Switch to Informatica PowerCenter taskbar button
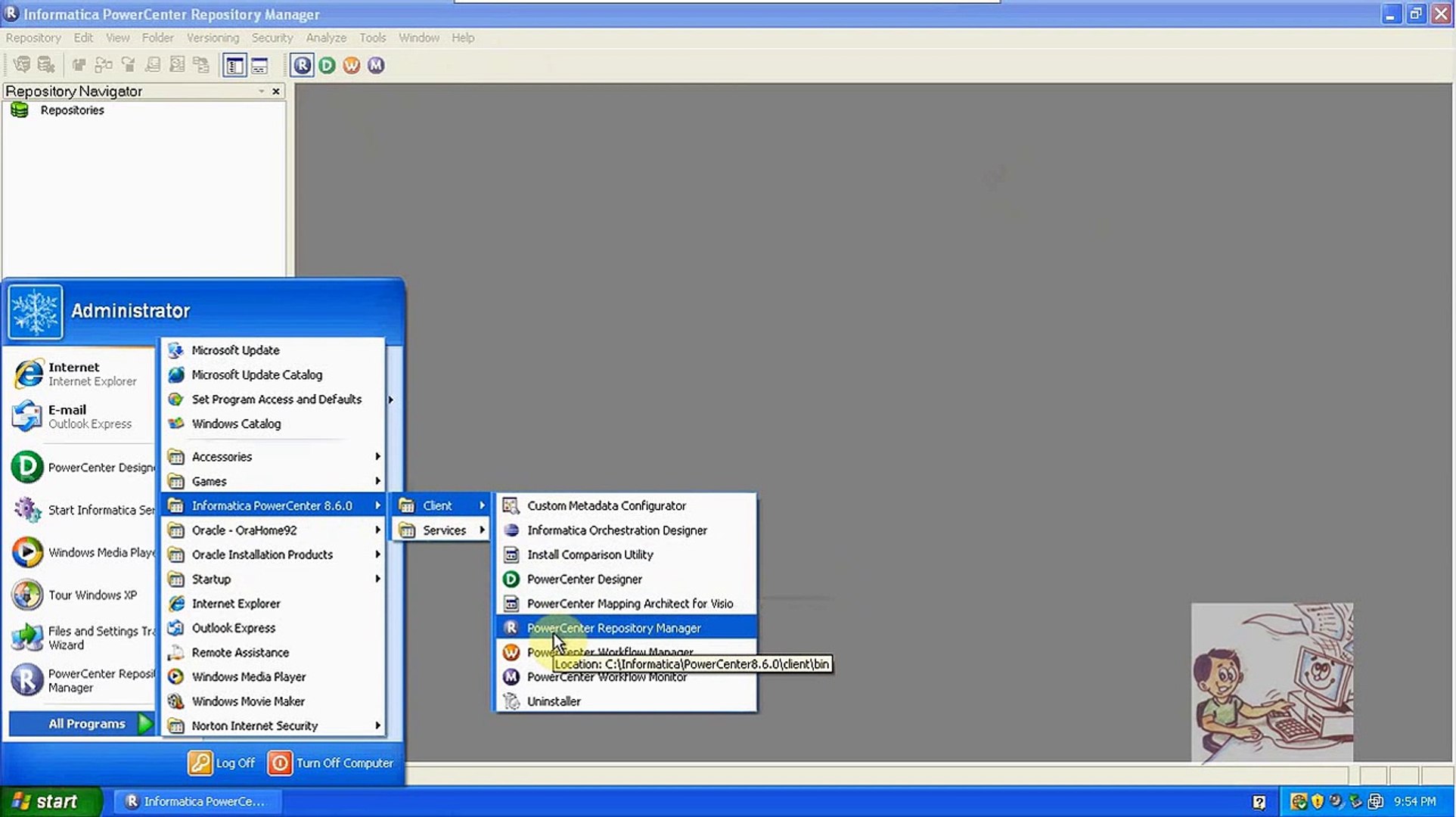This screenshot has height=817, width=1456. (x=197, y=802)
